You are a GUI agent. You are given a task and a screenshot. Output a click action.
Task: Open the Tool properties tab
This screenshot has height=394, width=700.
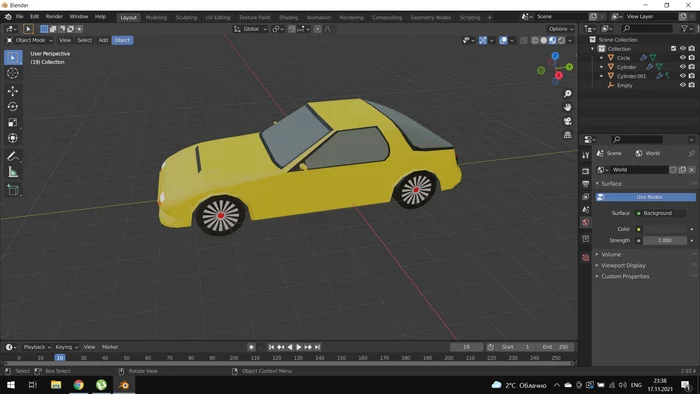click(x=586, y=155)
